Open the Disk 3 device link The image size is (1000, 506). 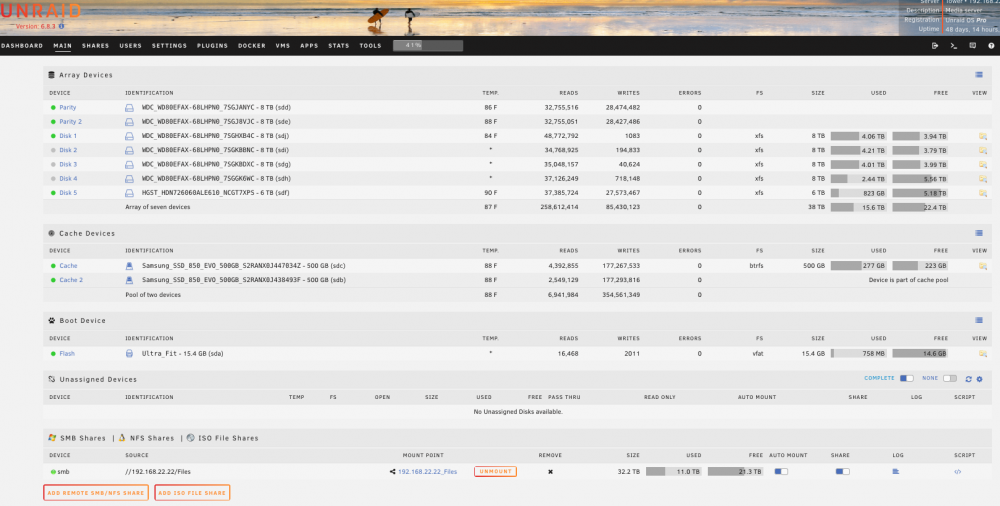point(68,164)
